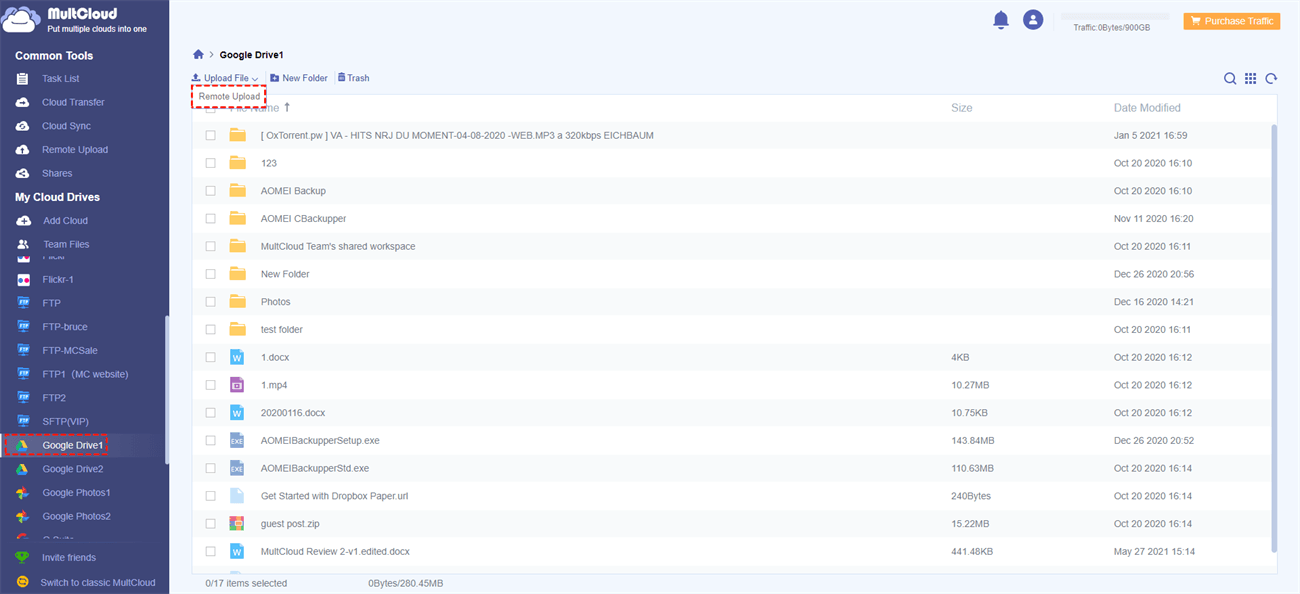Screen dimensions: 1300x594
Task: Tick the checkbox for folder 123
Action: [210, 163]
